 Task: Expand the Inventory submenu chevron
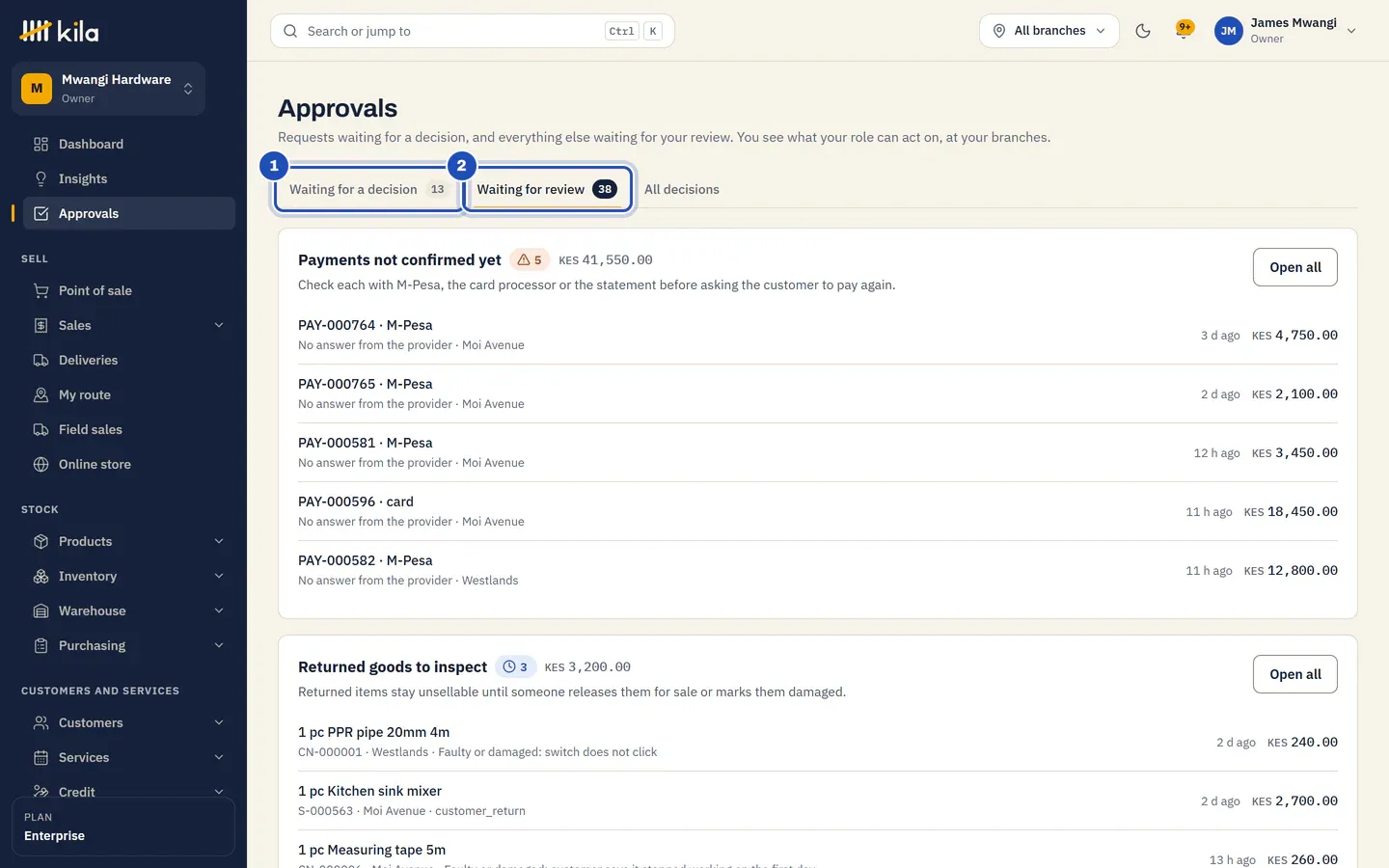point(219,577)
